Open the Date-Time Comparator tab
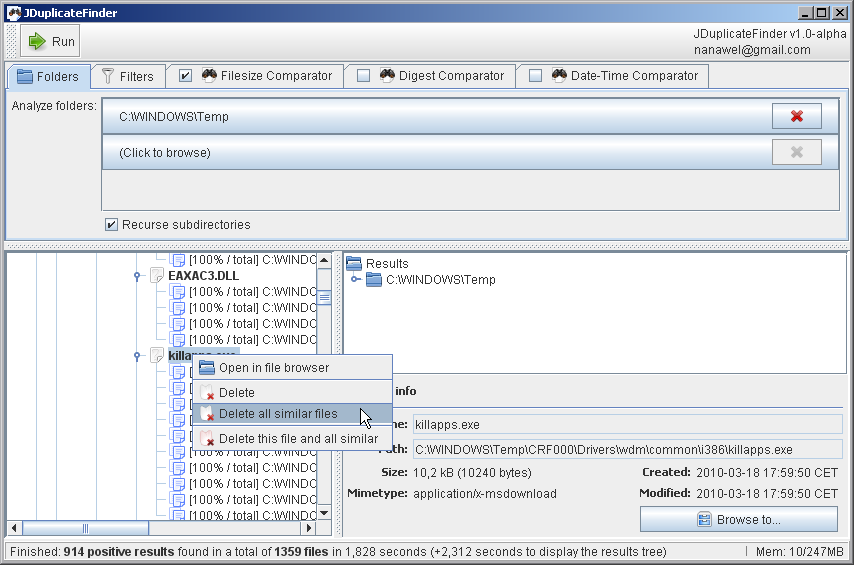 pos(613,76)
